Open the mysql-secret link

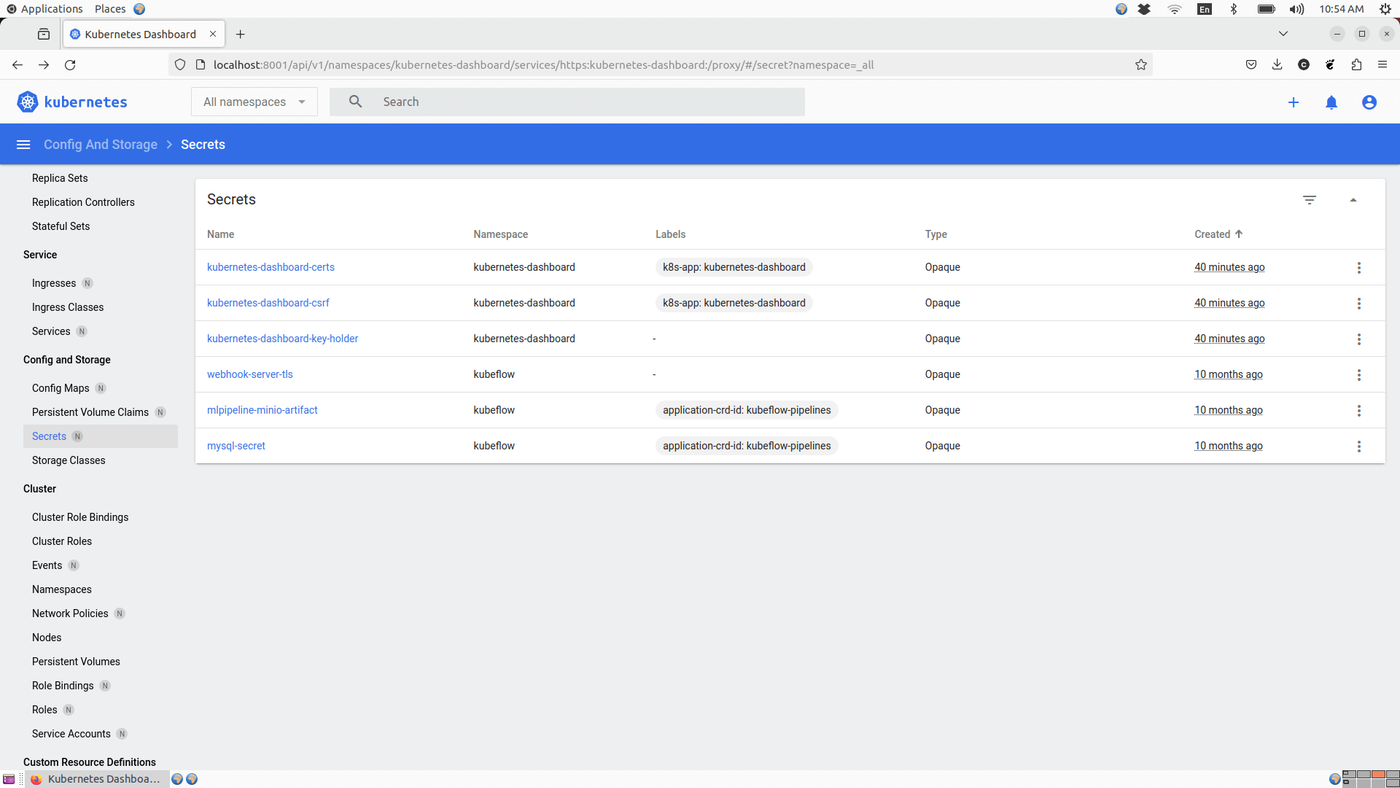pos(236,446)
